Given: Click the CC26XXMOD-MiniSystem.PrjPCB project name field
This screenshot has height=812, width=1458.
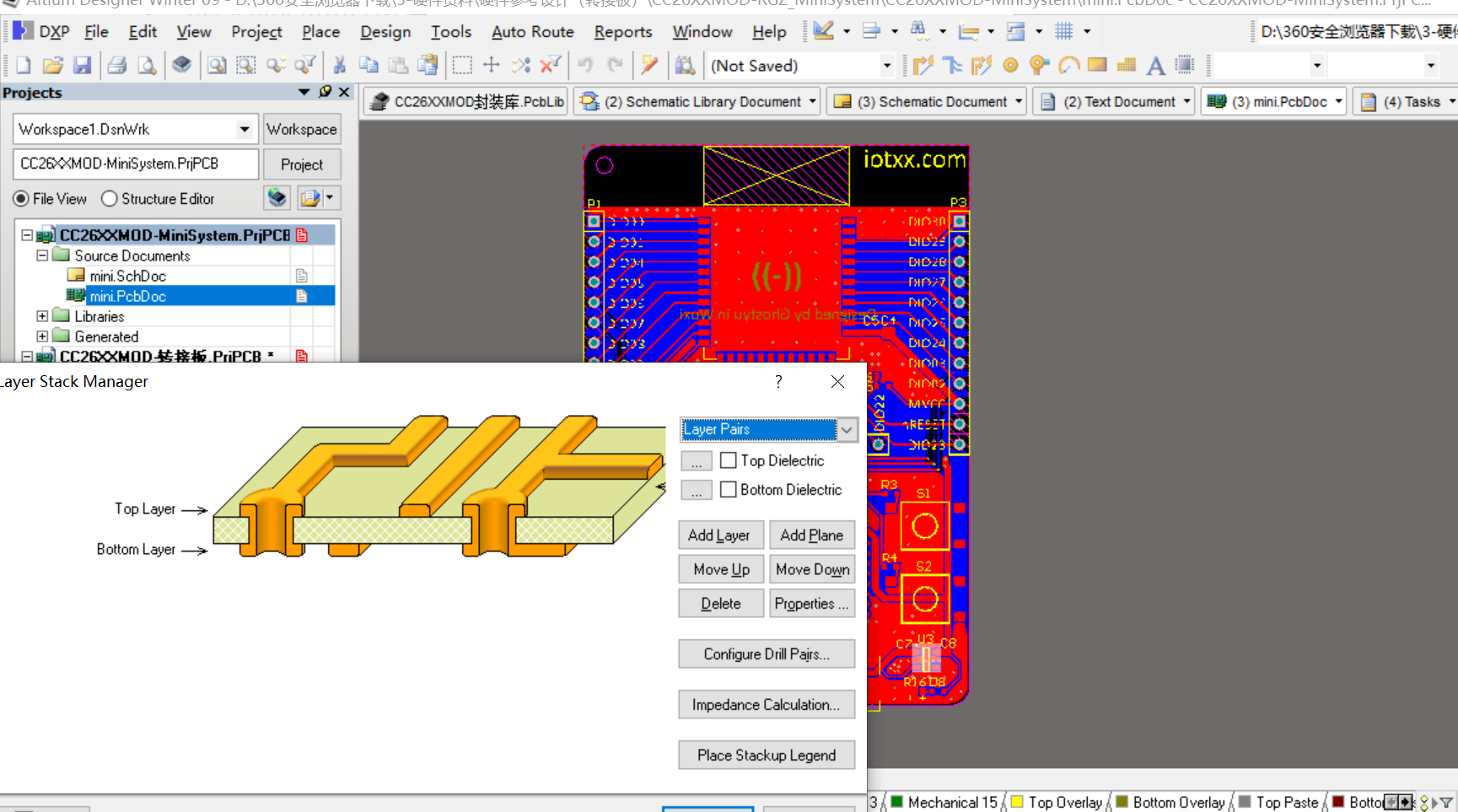Looking at the screenshot, I should pos(136,164).
